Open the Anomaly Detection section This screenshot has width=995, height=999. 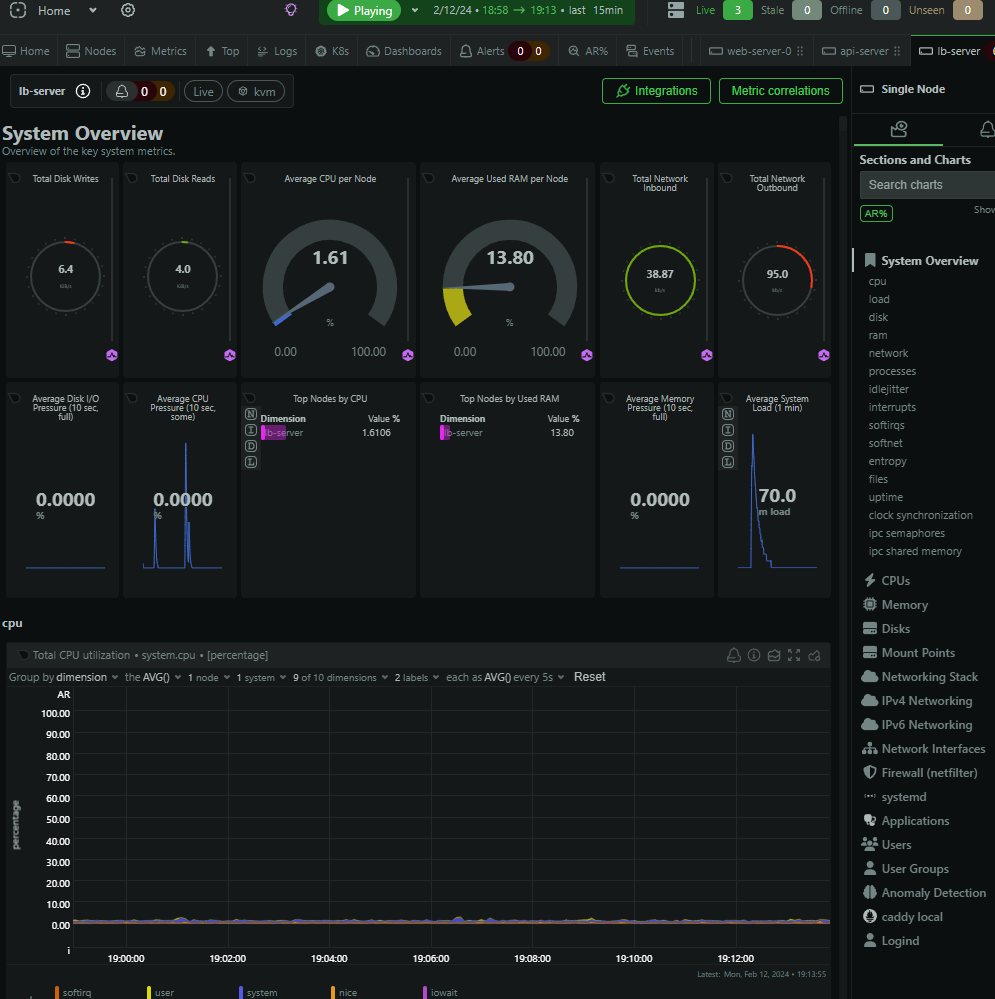click(932, 893)
